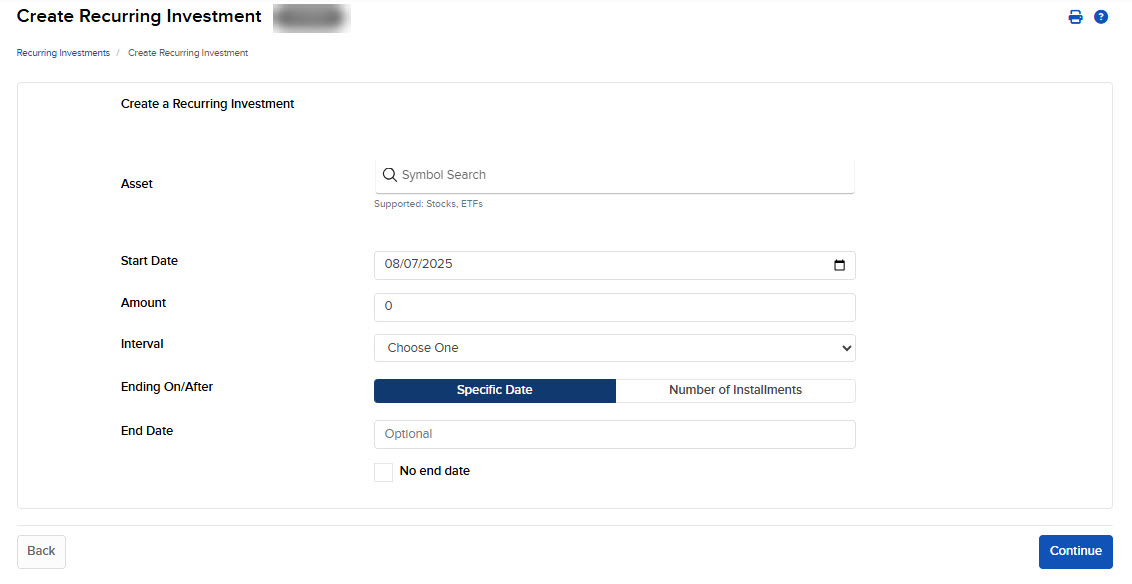Click the Amount input field

click(x=614, y=306)
